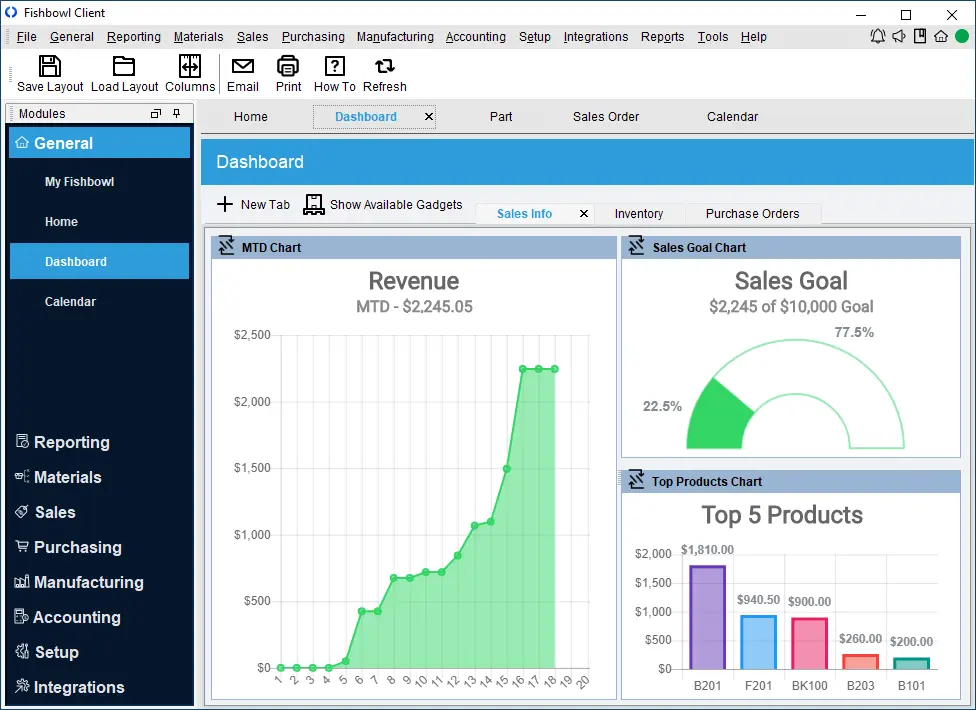Image resolution: width=976 pixels, height=710 pixels.
Task: Click the home icon near the status indicator
Action: coord(940,36)
